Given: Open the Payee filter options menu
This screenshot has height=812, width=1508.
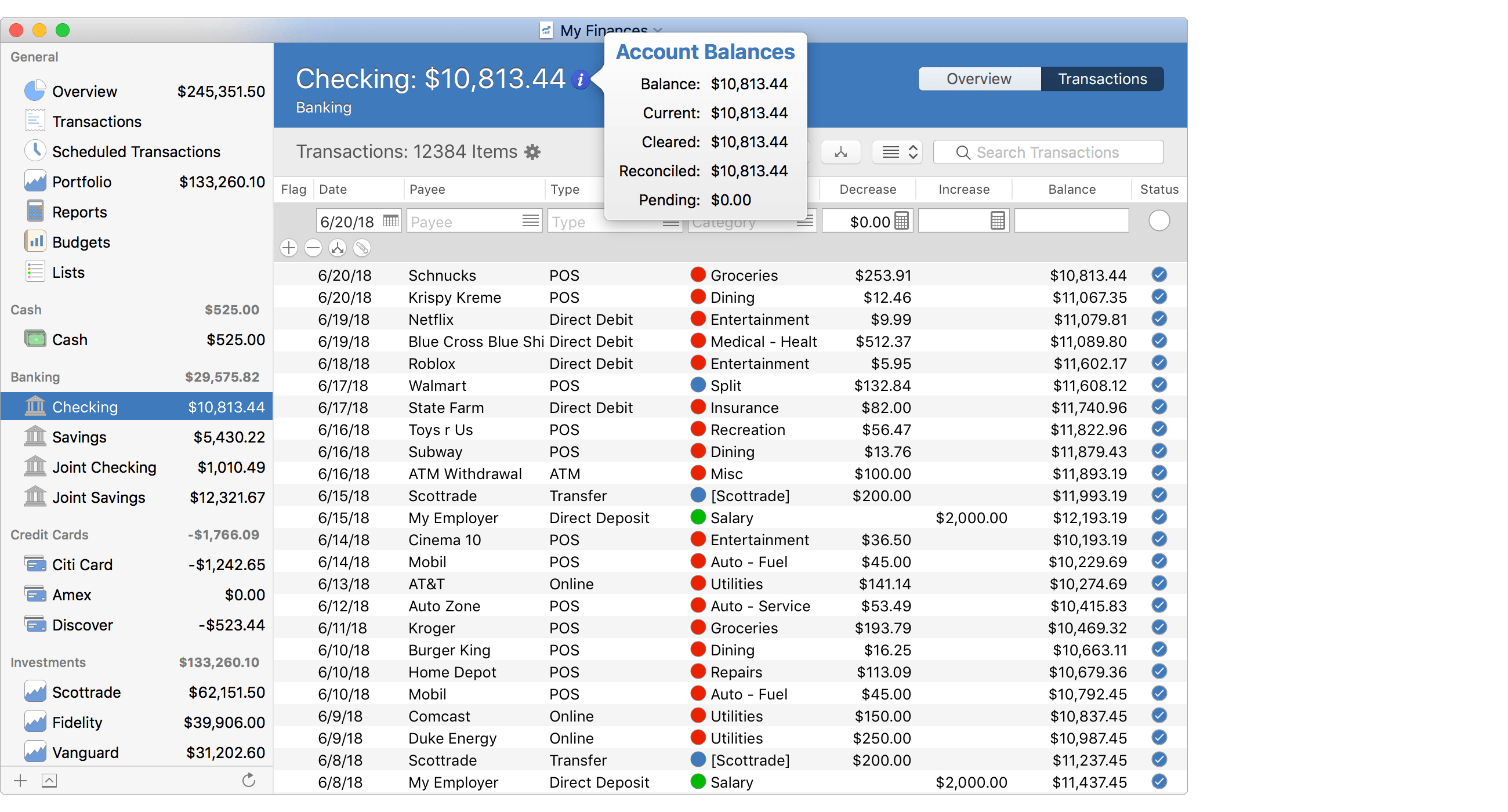Looking at the screenshot, I should [x=530, y=221].
